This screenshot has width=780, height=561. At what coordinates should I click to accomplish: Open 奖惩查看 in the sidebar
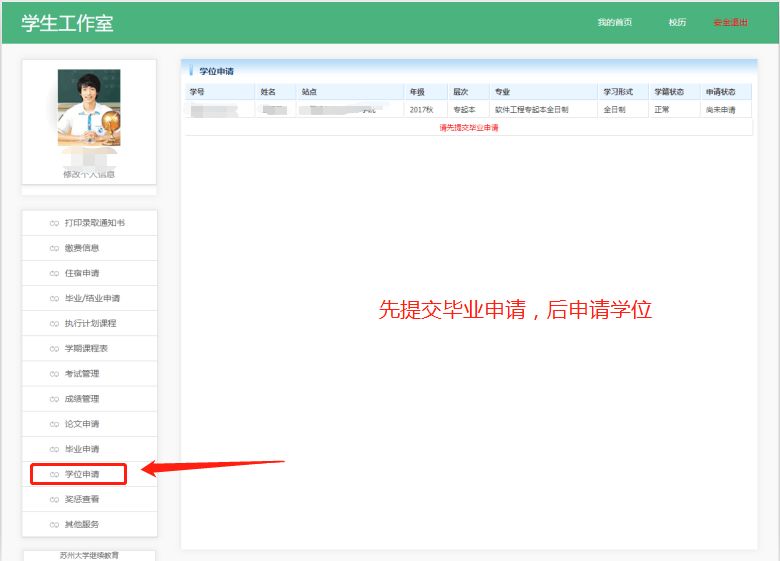82,499
